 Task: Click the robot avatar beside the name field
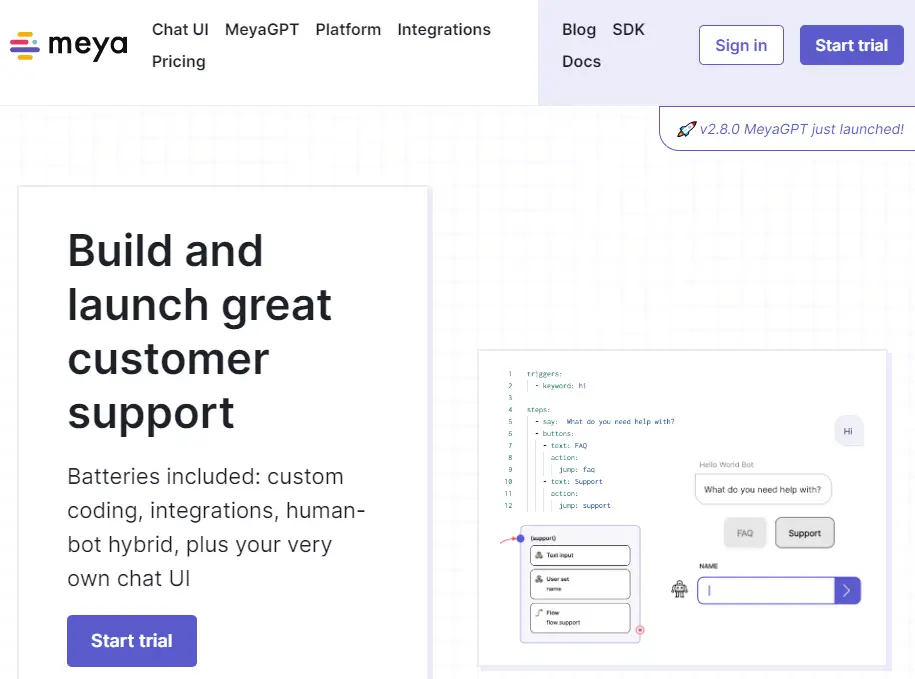[x=679, y=589]
